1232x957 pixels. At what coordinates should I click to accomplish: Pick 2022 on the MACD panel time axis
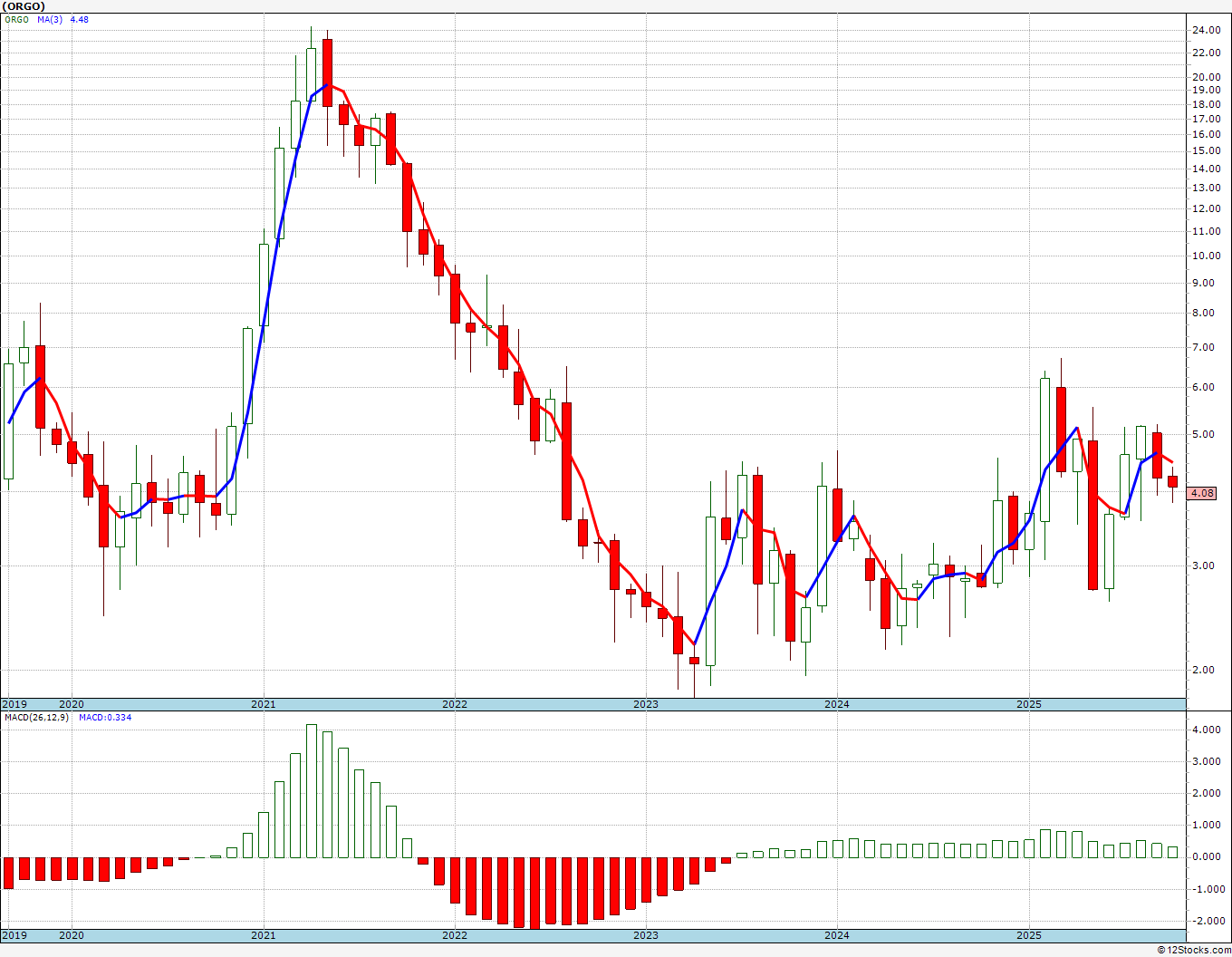coord(454,935)
